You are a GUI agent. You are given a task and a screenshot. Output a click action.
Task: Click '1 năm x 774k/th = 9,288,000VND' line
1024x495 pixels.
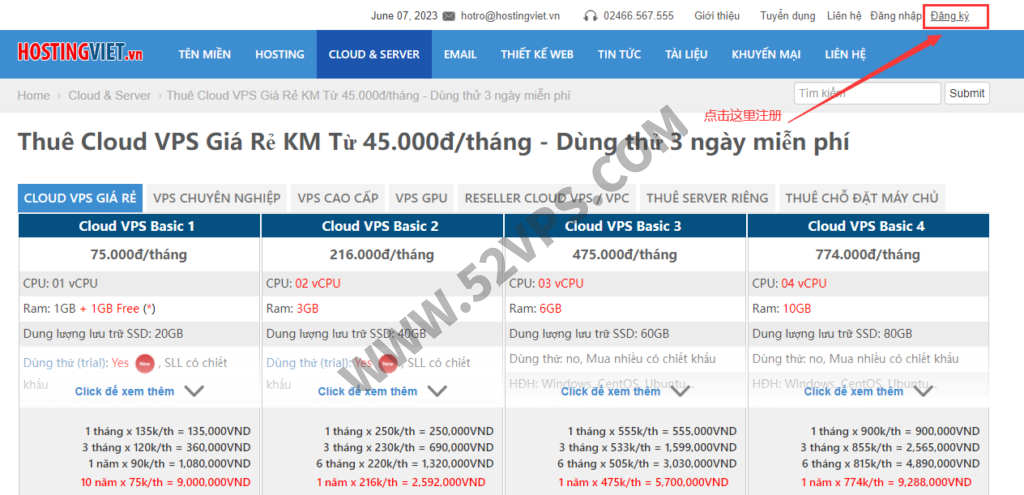[888, 482]
